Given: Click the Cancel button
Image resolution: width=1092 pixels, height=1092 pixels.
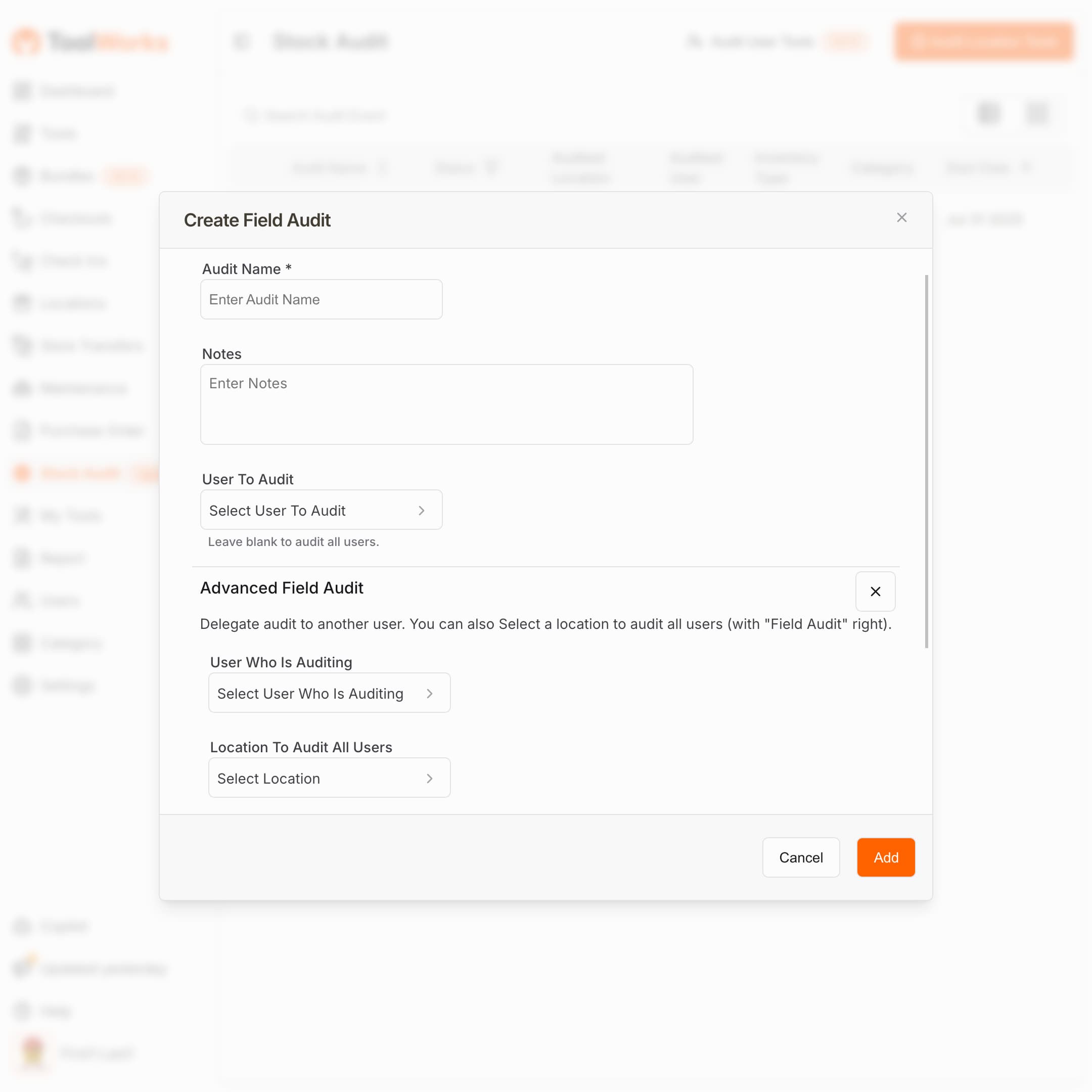Looking at the screenshot, I should [x=801, y=857].
